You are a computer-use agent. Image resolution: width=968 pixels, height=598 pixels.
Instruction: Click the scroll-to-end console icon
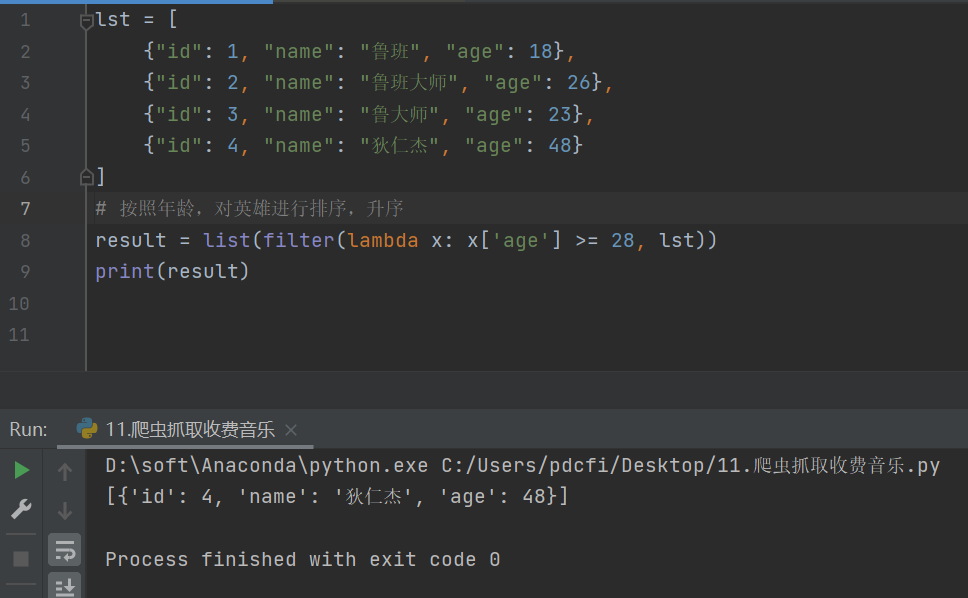click(x=65, y=586)
